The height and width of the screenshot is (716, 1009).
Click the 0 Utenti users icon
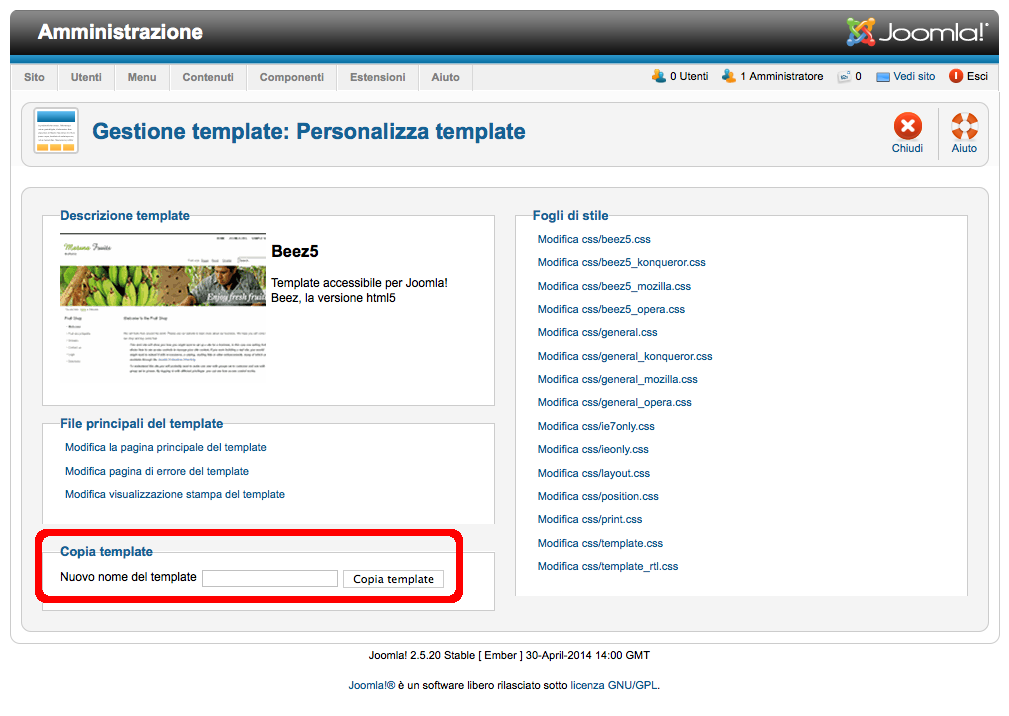tap(658, 76)
